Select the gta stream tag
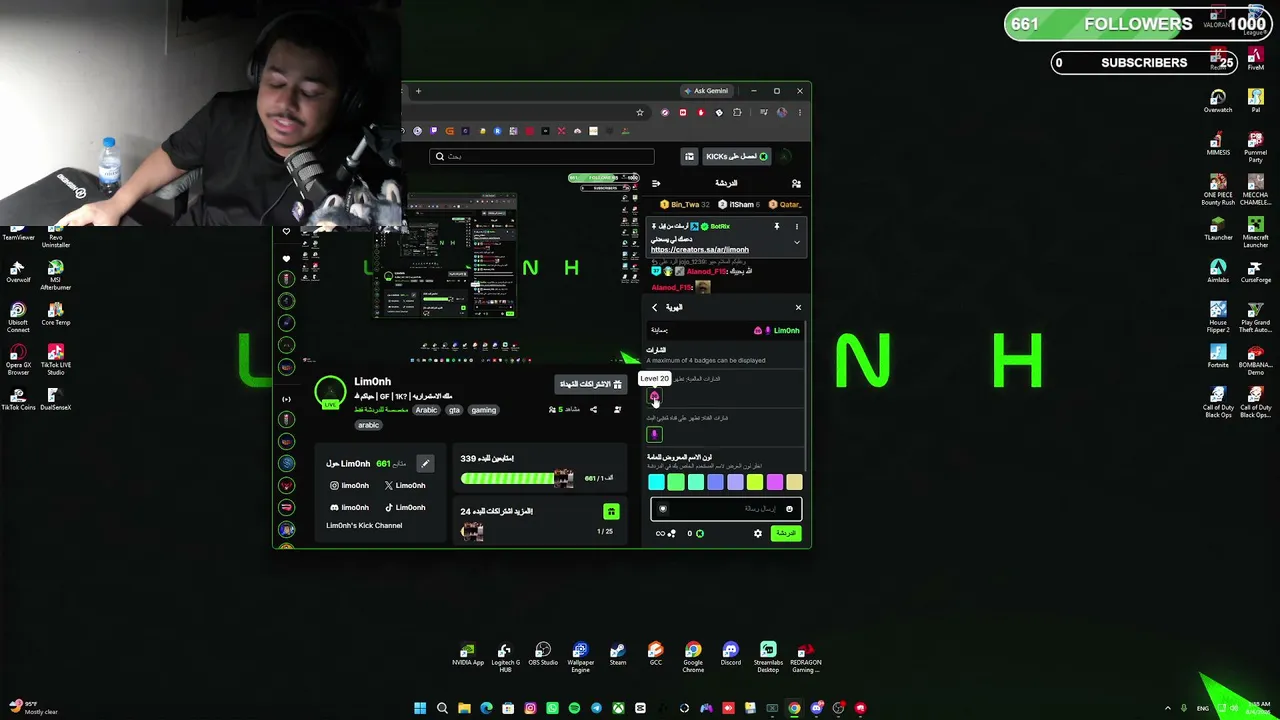The width and height of the screenshot is (1280, 720). tap(454, 410)
